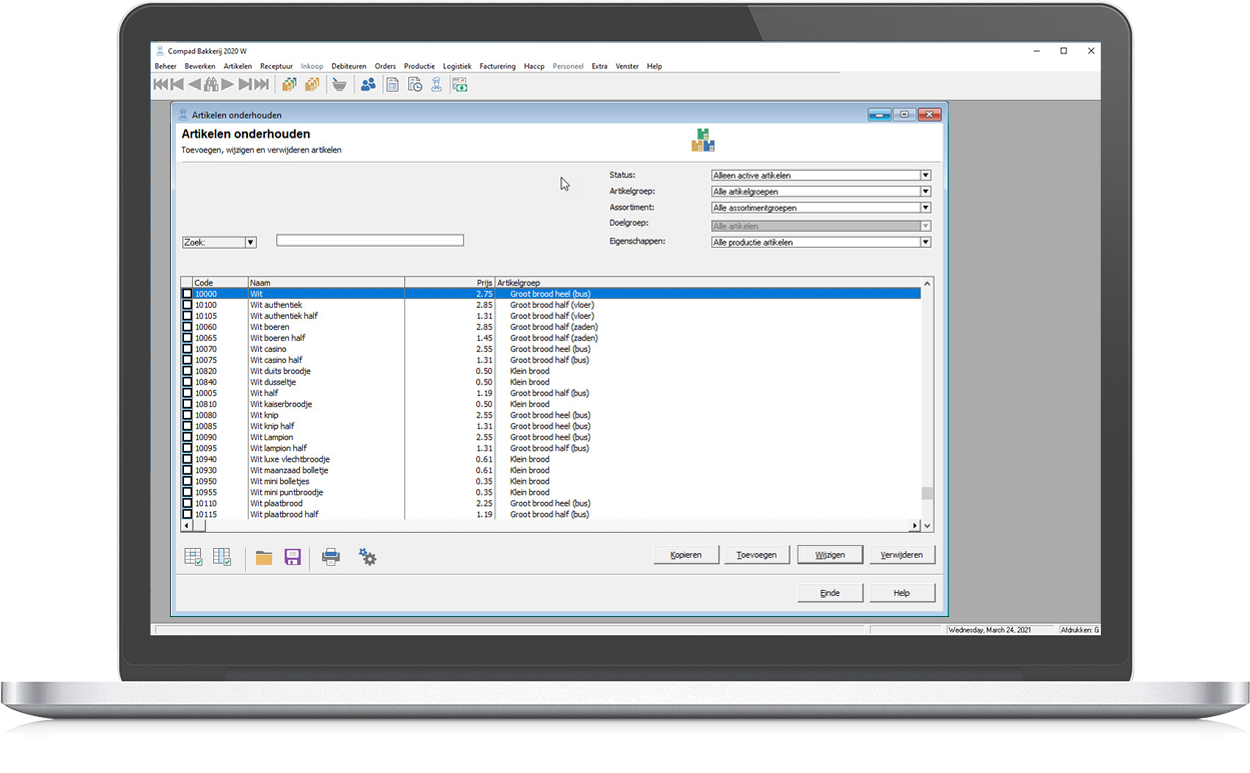The height and width of the screenshot is (773, 1250).
Task: Open the baker chef figure icon
Action: click(436, 85)
